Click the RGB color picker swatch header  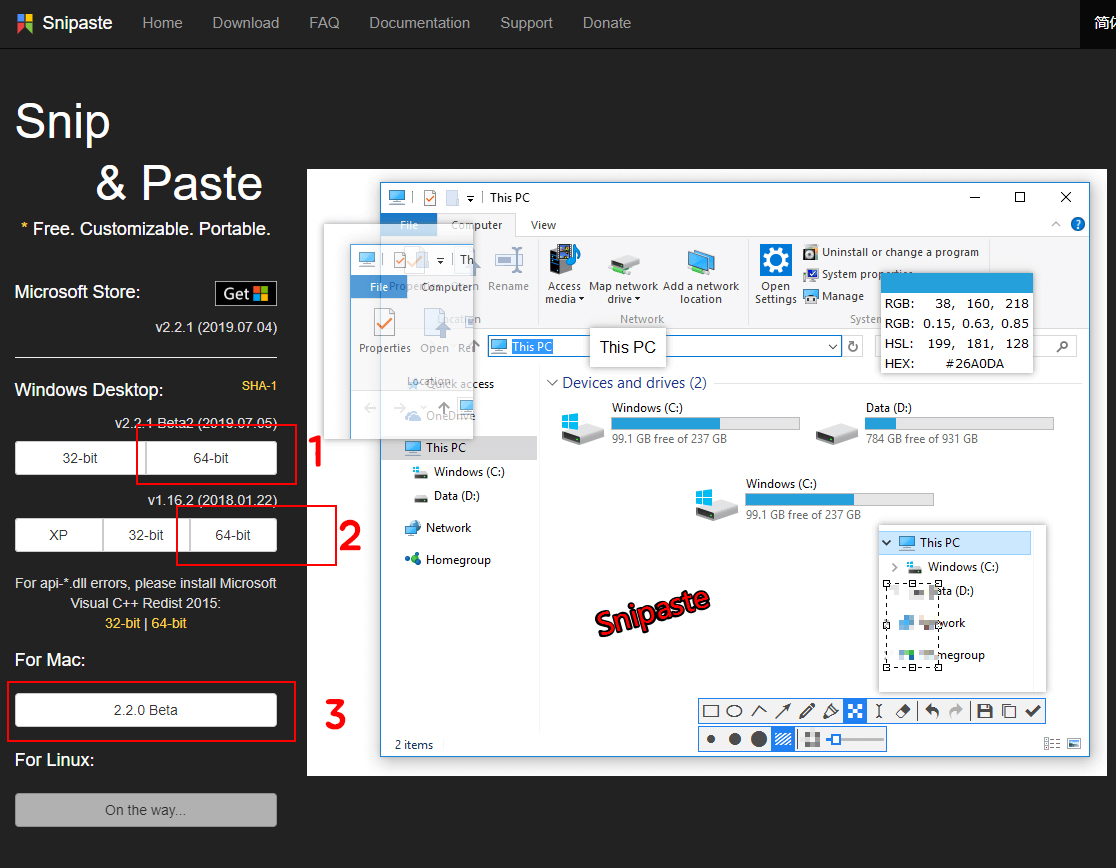tap(957, 282)
